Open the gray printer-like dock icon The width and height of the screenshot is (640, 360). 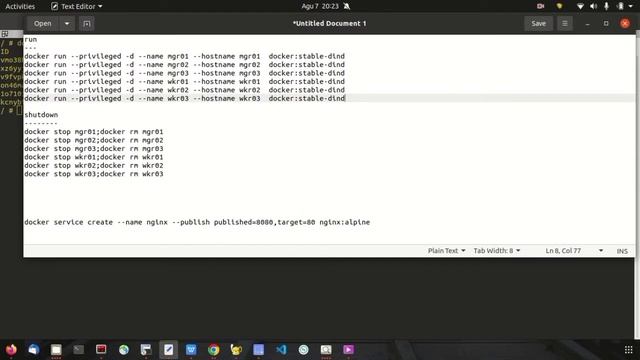(x=146, y=350)
